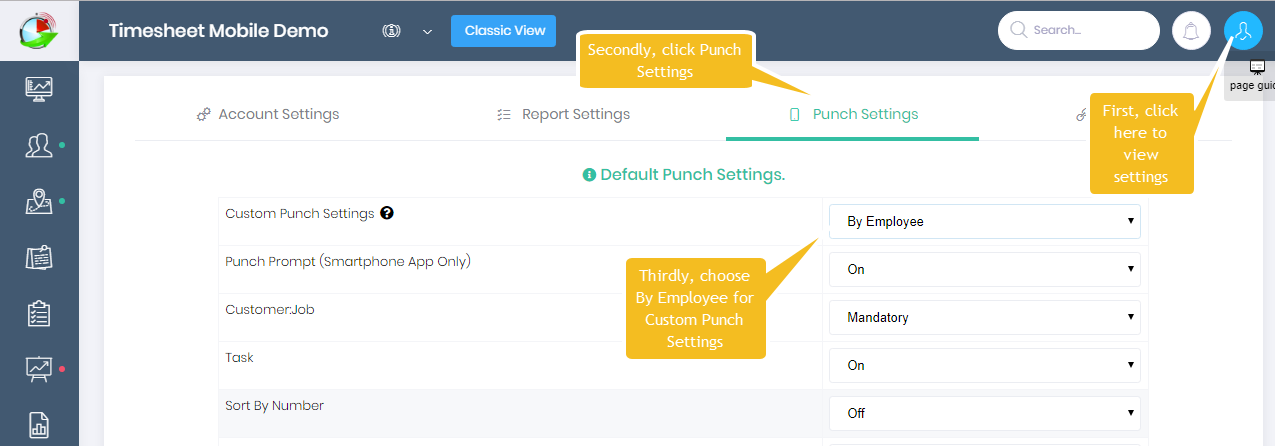Open the Custom Punch Settings dropdown
Image resolution: width=1275 pixels, height=446 pixels.
point(985,221)
